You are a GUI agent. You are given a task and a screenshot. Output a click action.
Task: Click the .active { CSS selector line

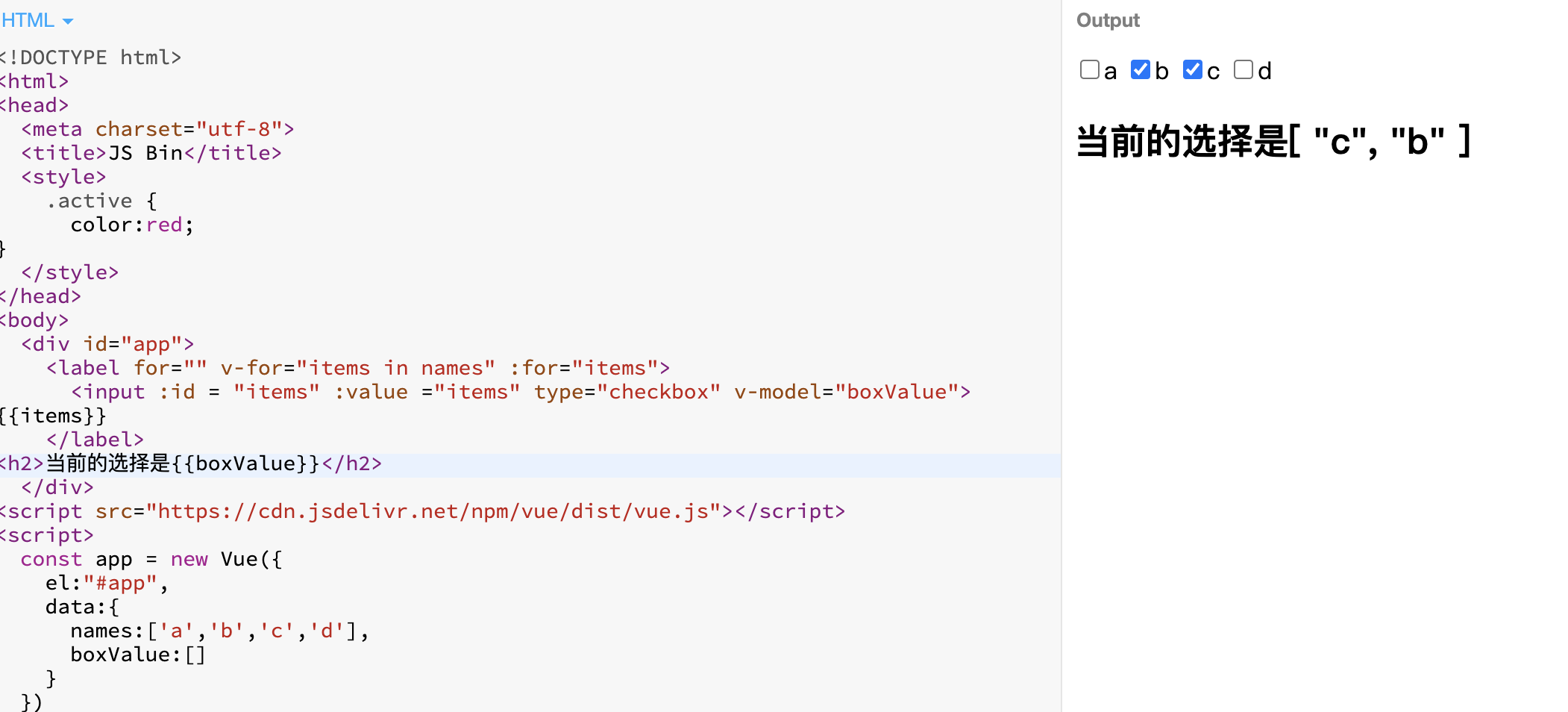(x=101, y=201)
